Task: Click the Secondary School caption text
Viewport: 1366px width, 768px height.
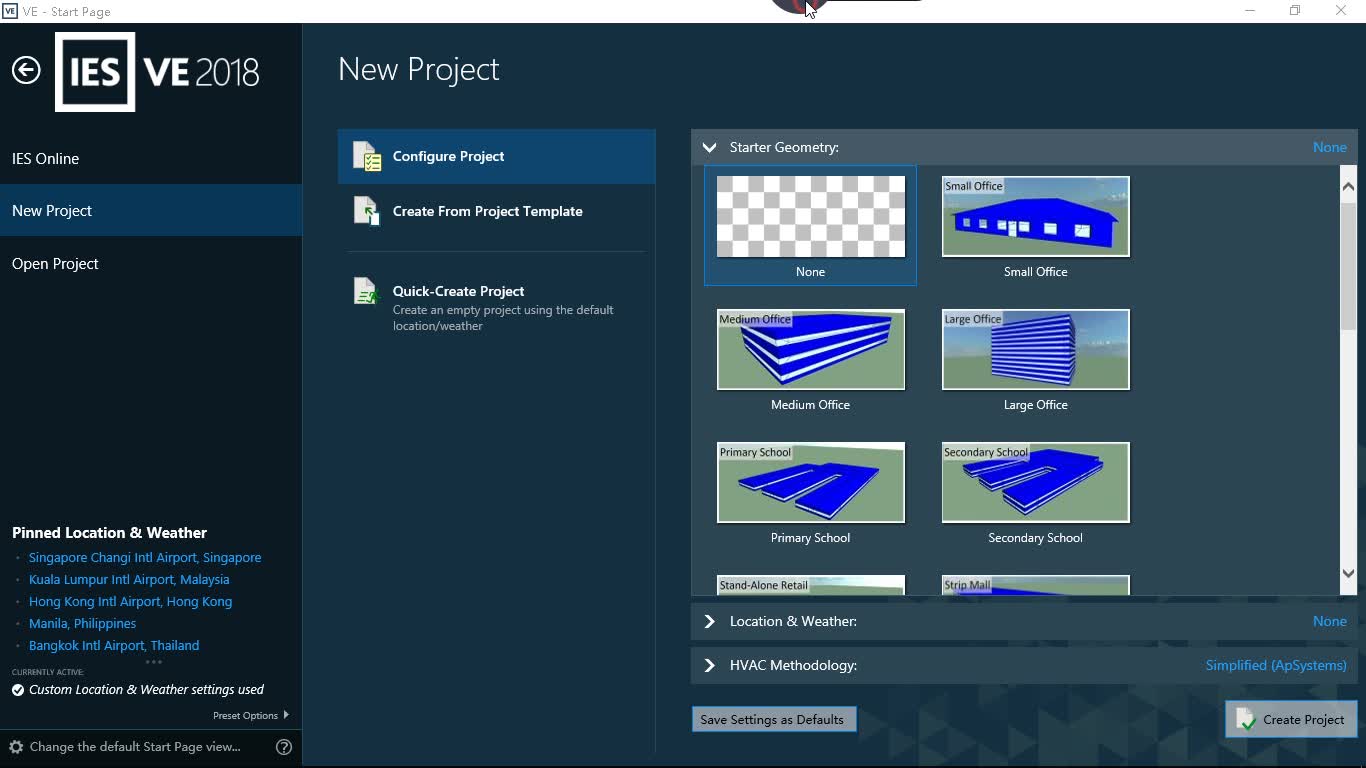Action: coord(1036,538)
